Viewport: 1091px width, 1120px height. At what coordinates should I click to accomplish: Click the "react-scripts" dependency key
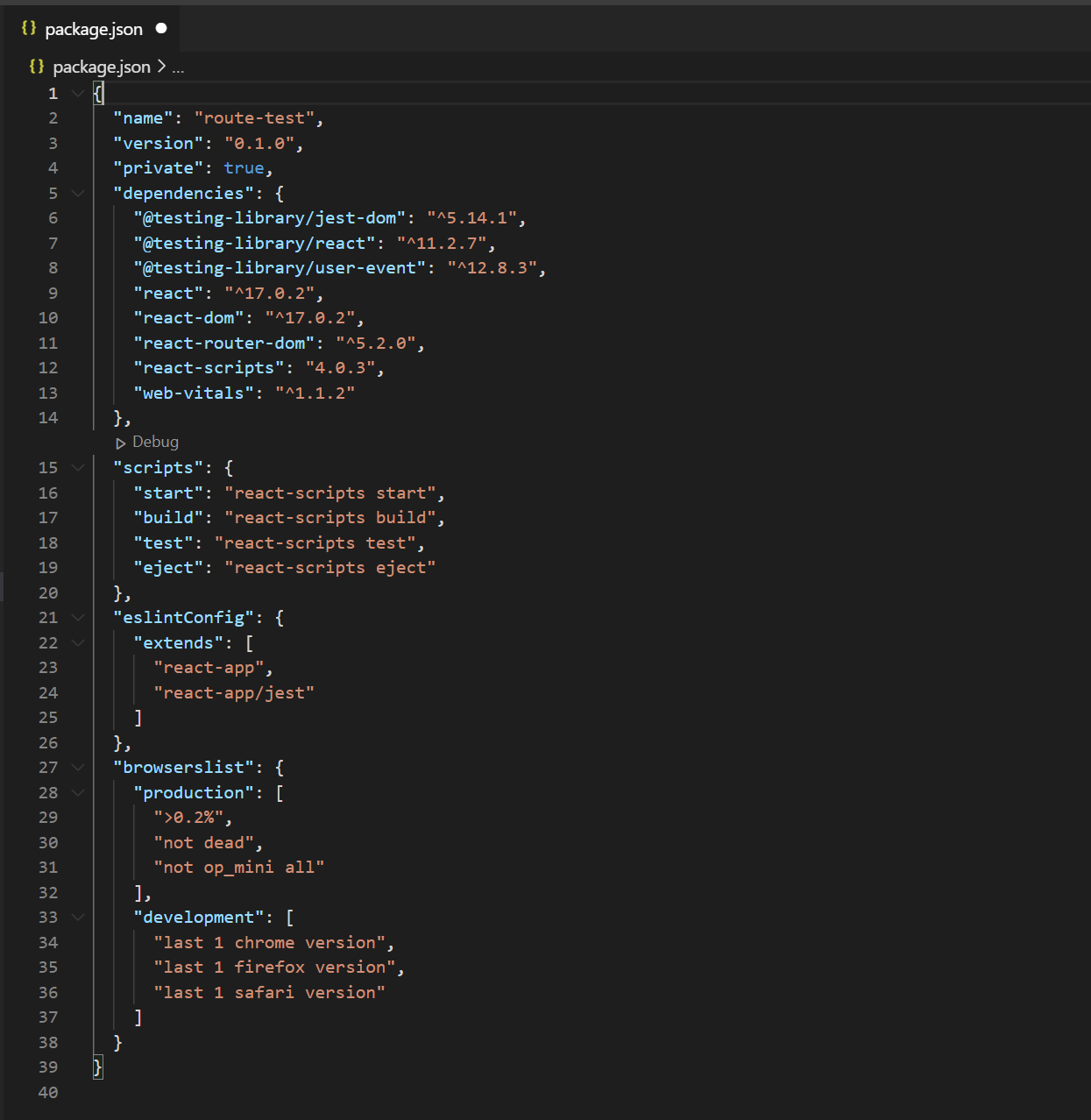pos(209,368)
